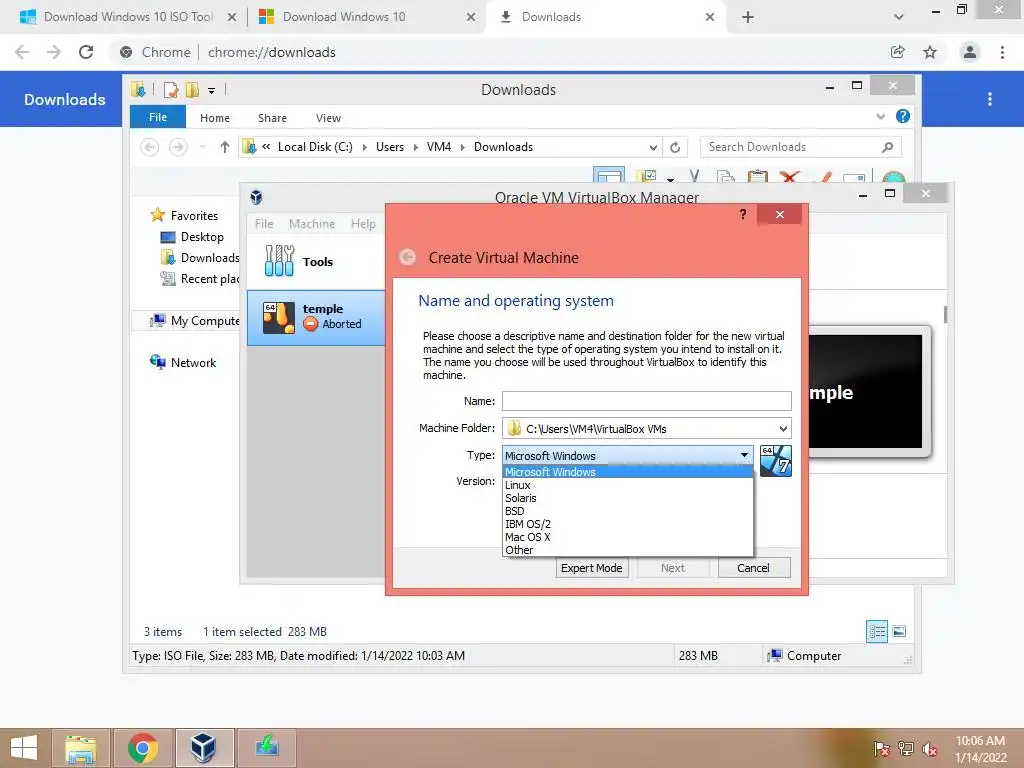1024x768 pixels.
Task: Open the Chrome three-dot menu
Action: pos(1002,52)
